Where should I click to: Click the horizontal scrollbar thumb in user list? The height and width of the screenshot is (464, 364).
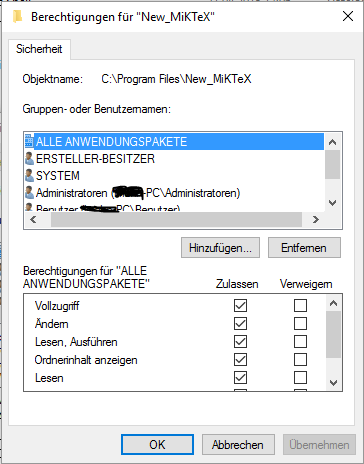click(x=176, y=220)
